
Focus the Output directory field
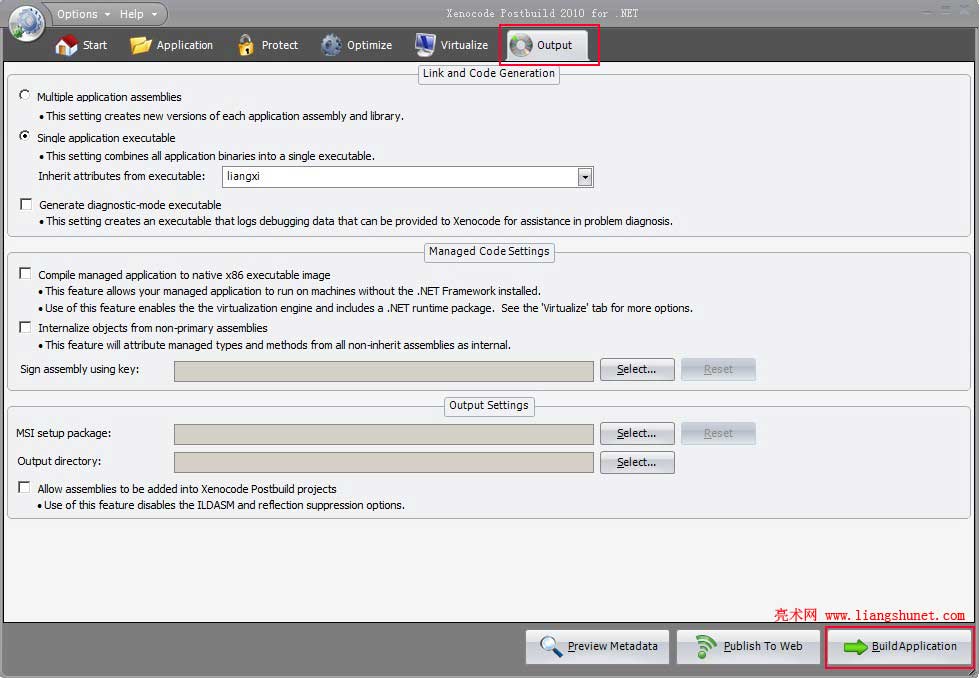pos(384,463)
